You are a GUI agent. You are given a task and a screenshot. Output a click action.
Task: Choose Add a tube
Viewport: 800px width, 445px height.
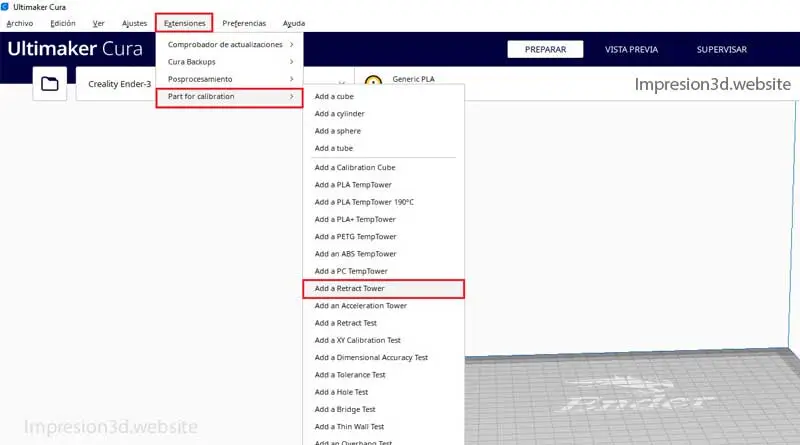[384, 149]
